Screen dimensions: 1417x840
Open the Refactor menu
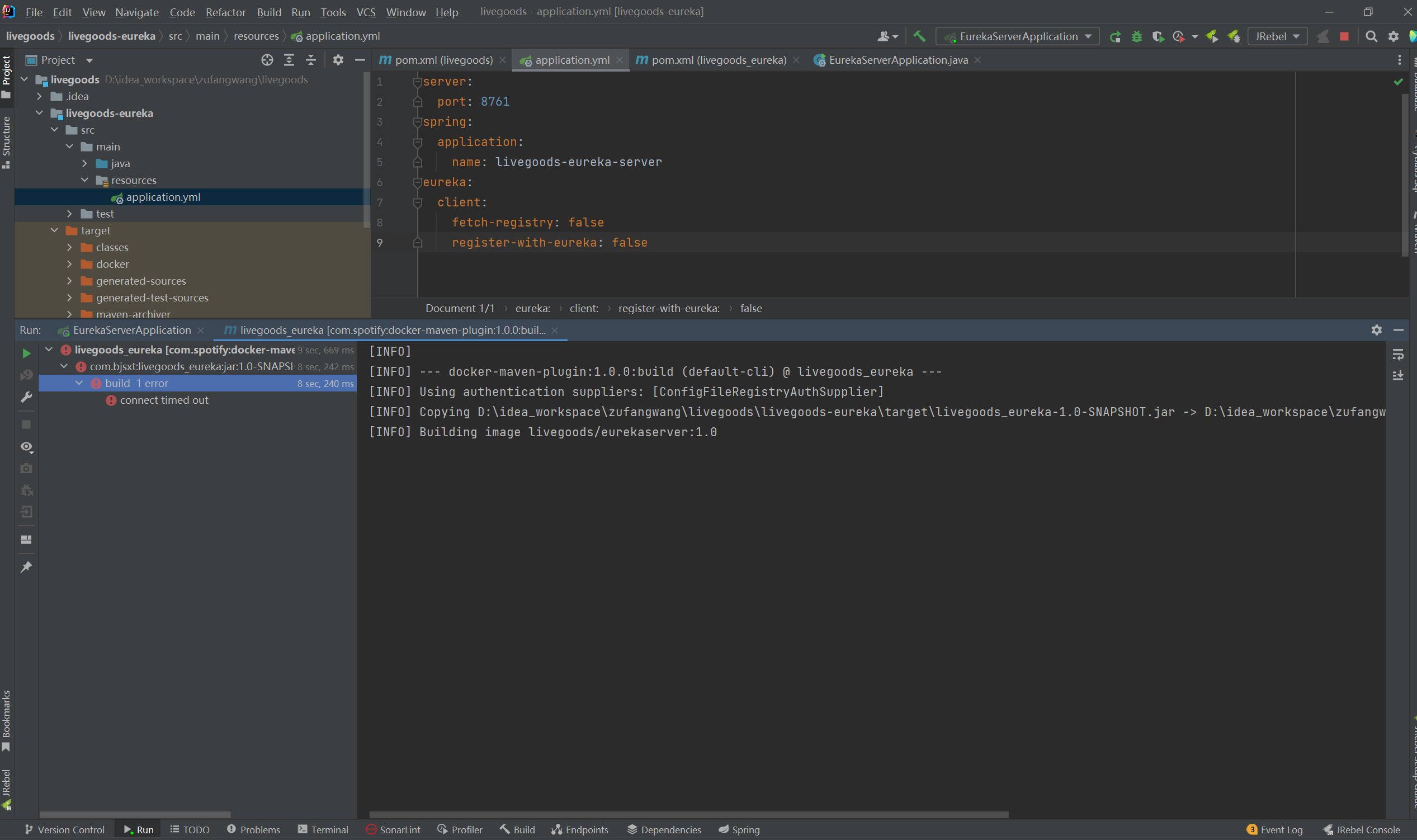coord(225,12)
